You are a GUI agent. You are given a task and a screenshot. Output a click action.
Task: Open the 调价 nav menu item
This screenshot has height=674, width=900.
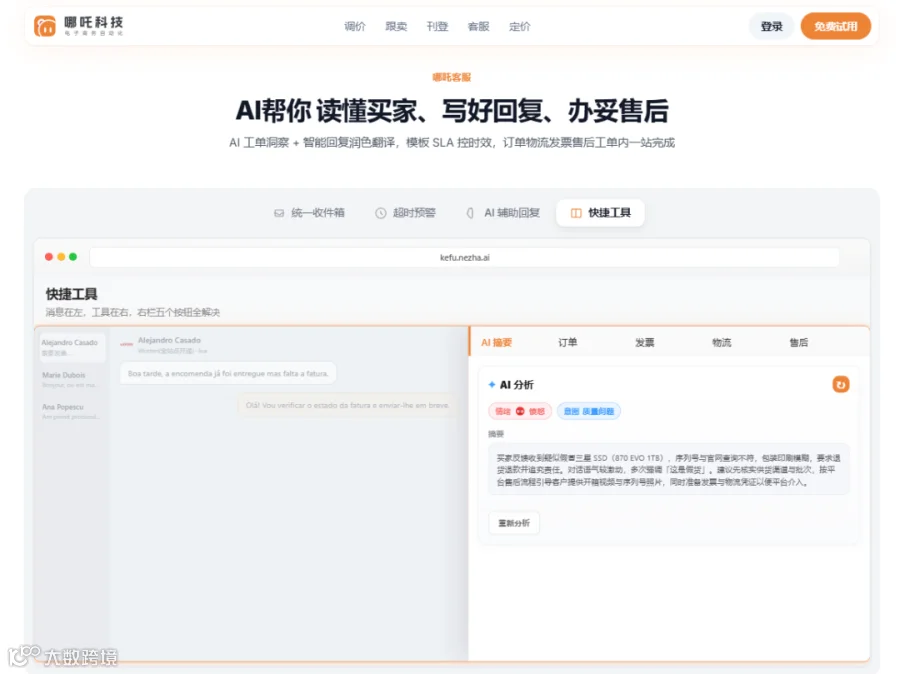tap(355, 26)
